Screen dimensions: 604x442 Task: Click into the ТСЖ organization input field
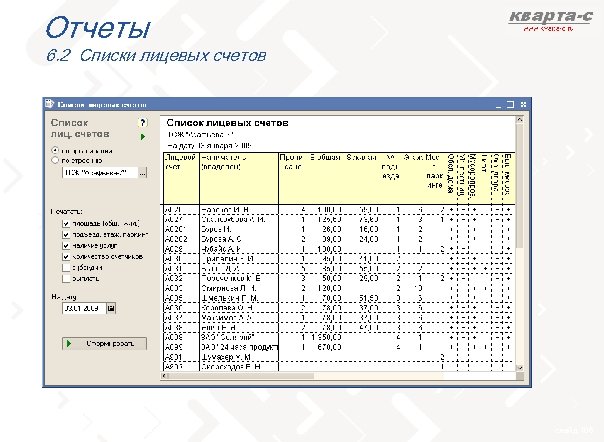[x=100, y=173]
